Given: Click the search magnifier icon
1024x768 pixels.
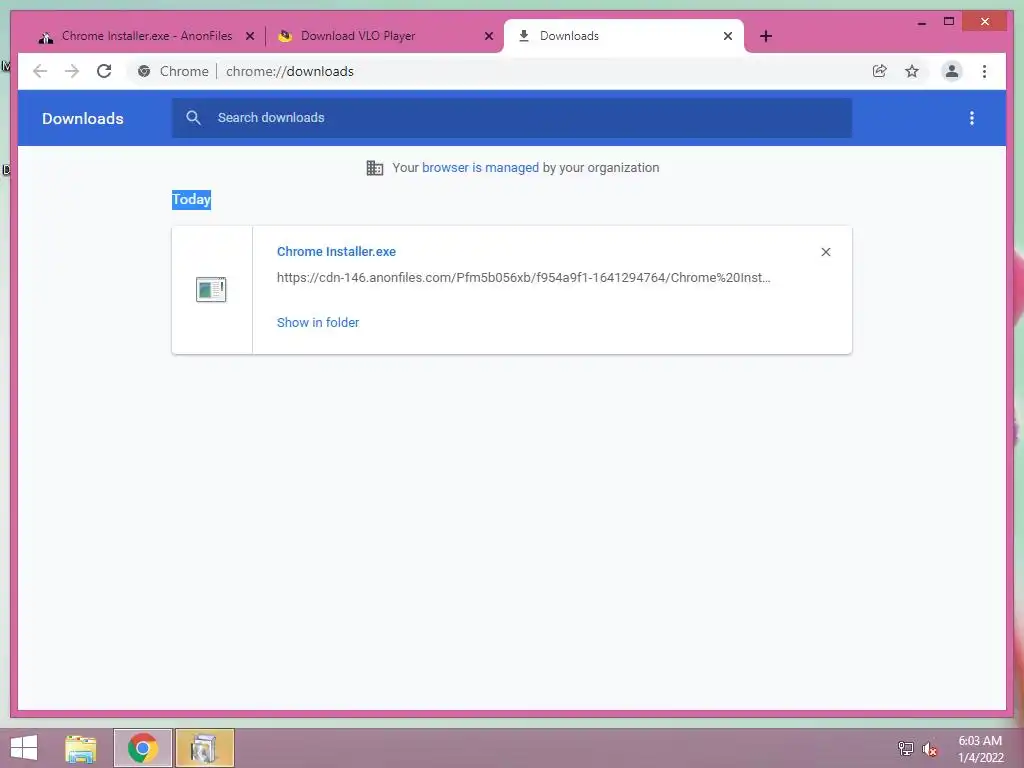Looking at the screenshot, I should pyautogui.click(x=193, y=118).
